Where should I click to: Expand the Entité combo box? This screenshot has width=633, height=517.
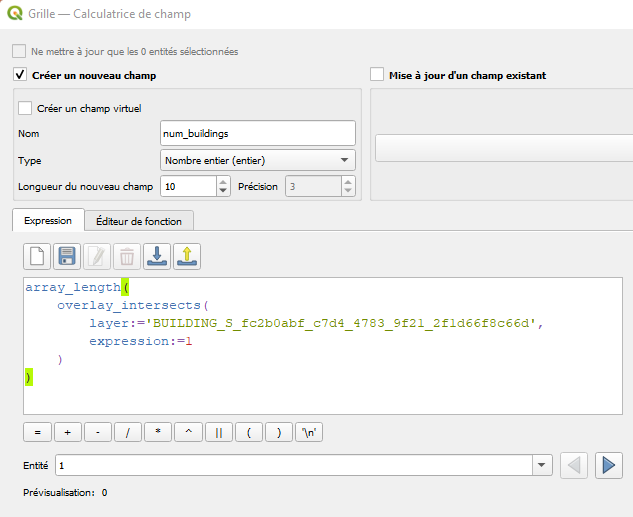click(x=543, y=465)
